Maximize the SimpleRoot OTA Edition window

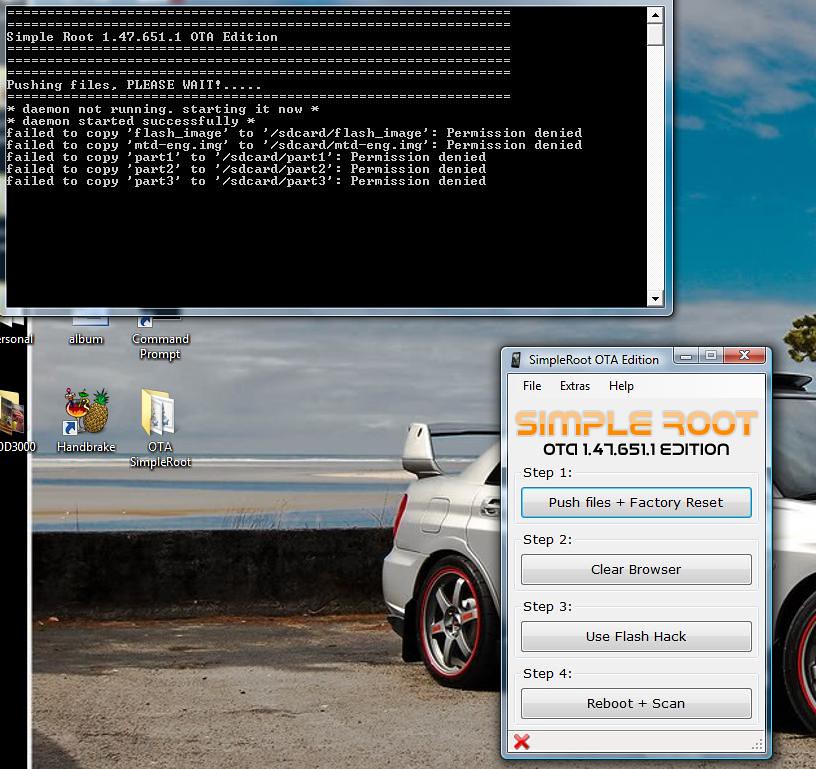[x=711, y=356]
